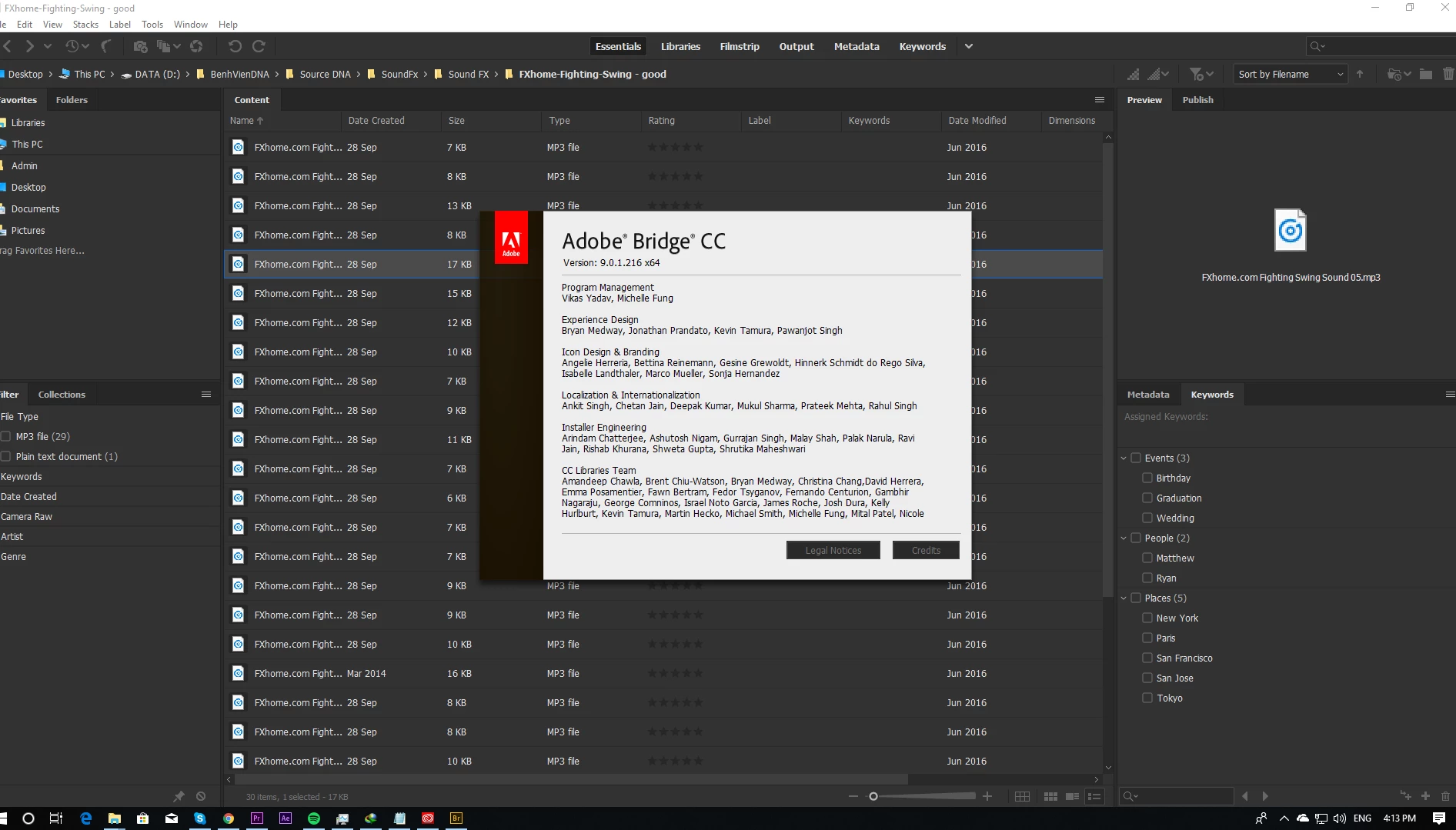The image size is (1456, 830).
Task: Click new sub keyword icon
Action: point(1405,796)
